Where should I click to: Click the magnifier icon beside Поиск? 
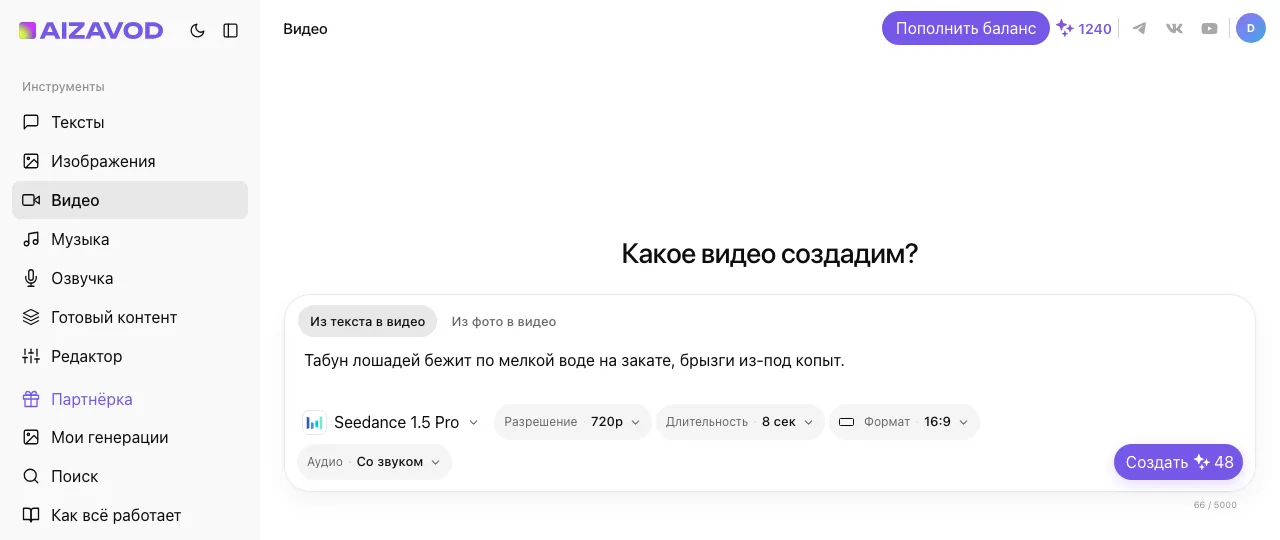click(31, 476)
